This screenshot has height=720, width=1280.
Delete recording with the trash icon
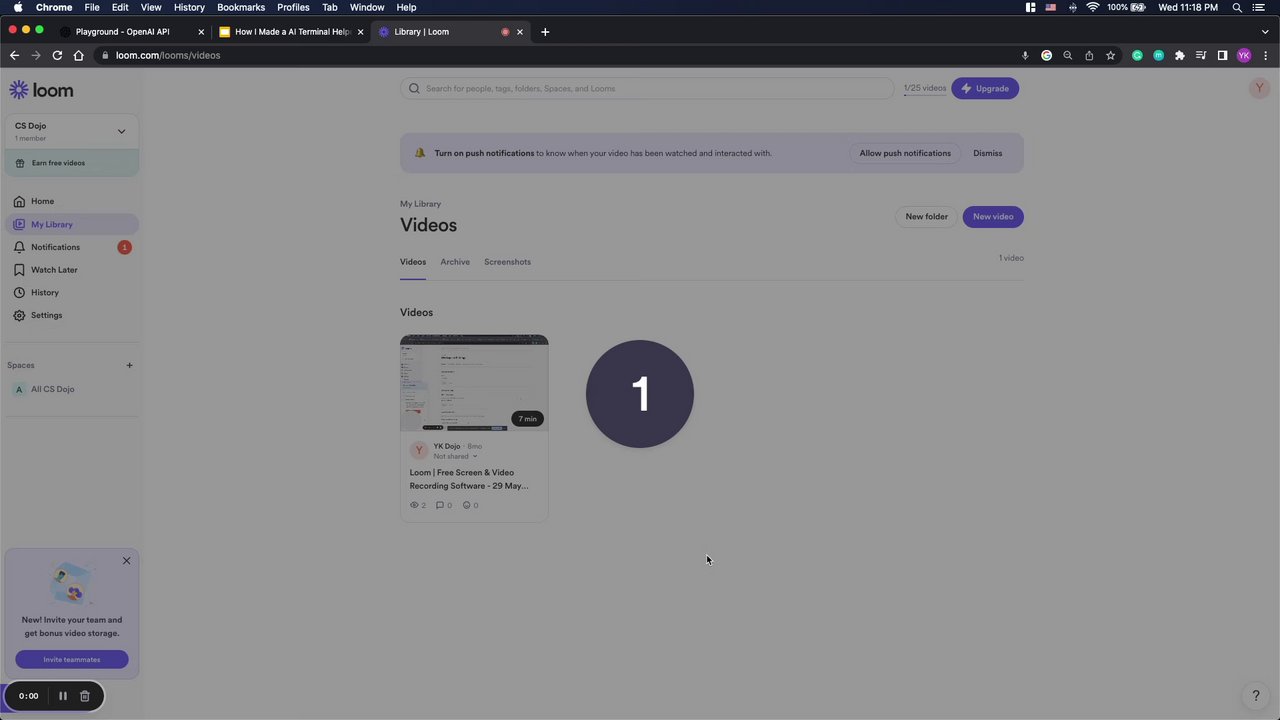pos(85,696)
